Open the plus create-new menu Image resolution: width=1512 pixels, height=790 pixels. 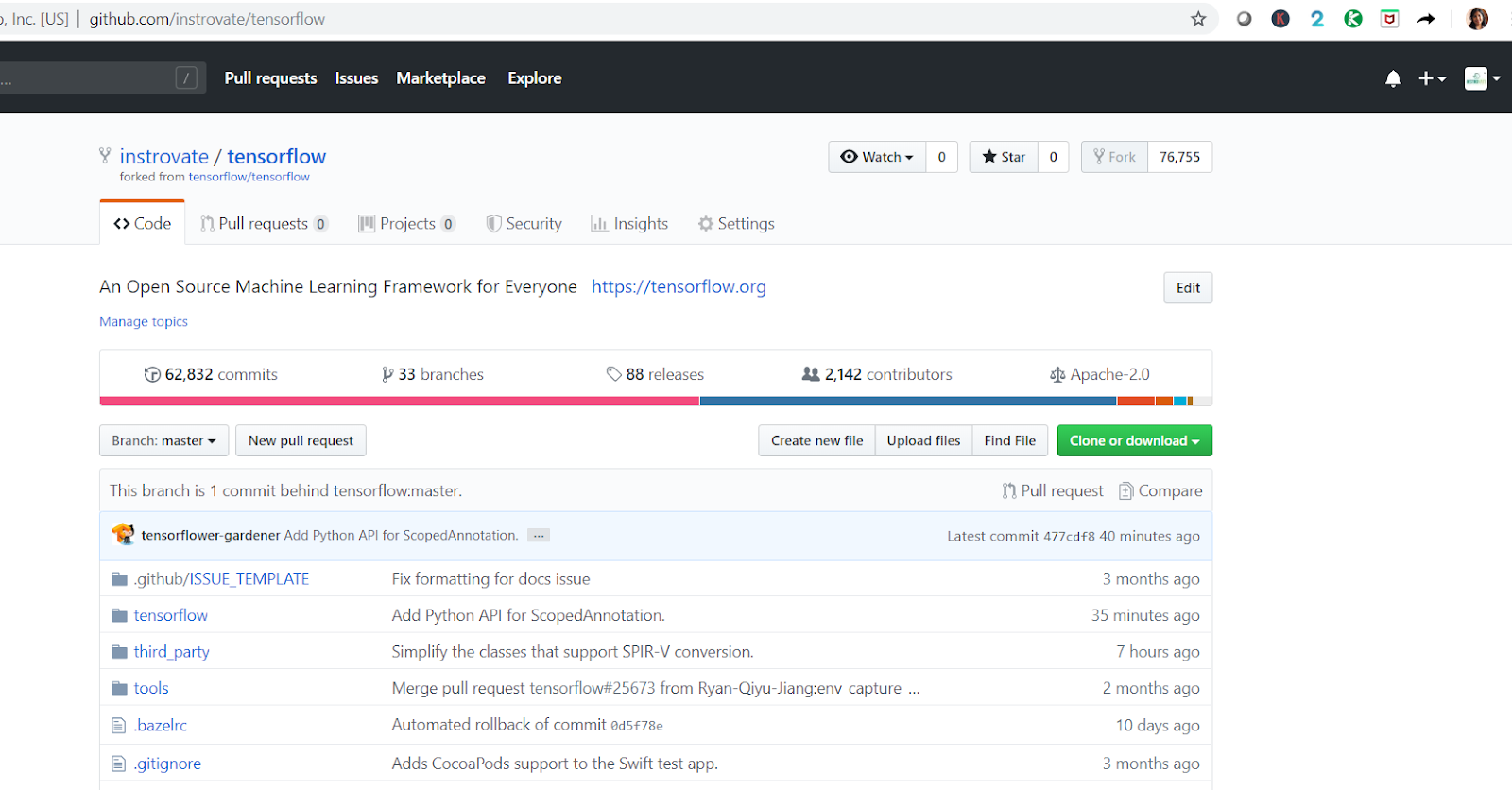coord(1432,78)
